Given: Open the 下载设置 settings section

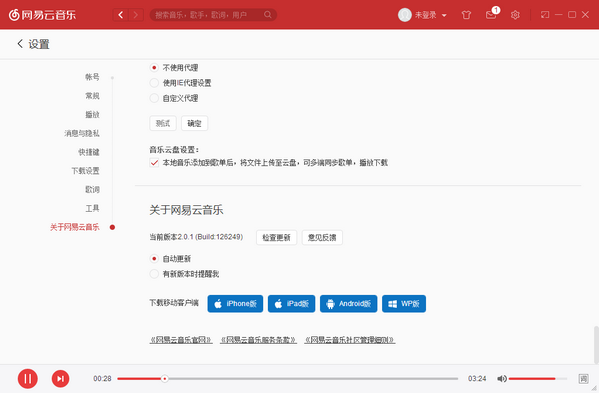Looking at the screenshot, I should point(85,171).
